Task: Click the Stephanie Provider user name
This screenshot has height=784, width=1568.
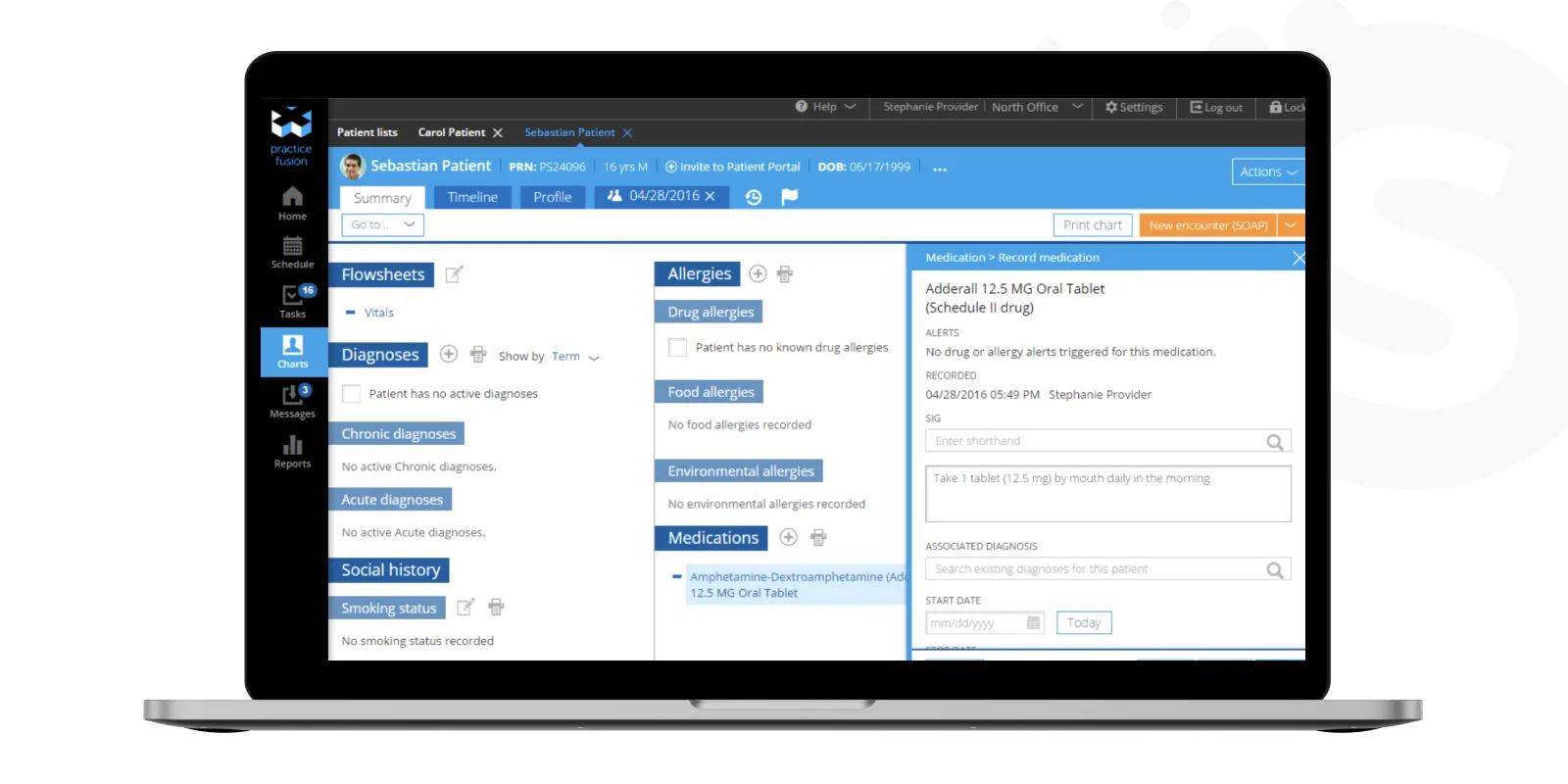Action: pyautogui.click(x=930, y=107)
